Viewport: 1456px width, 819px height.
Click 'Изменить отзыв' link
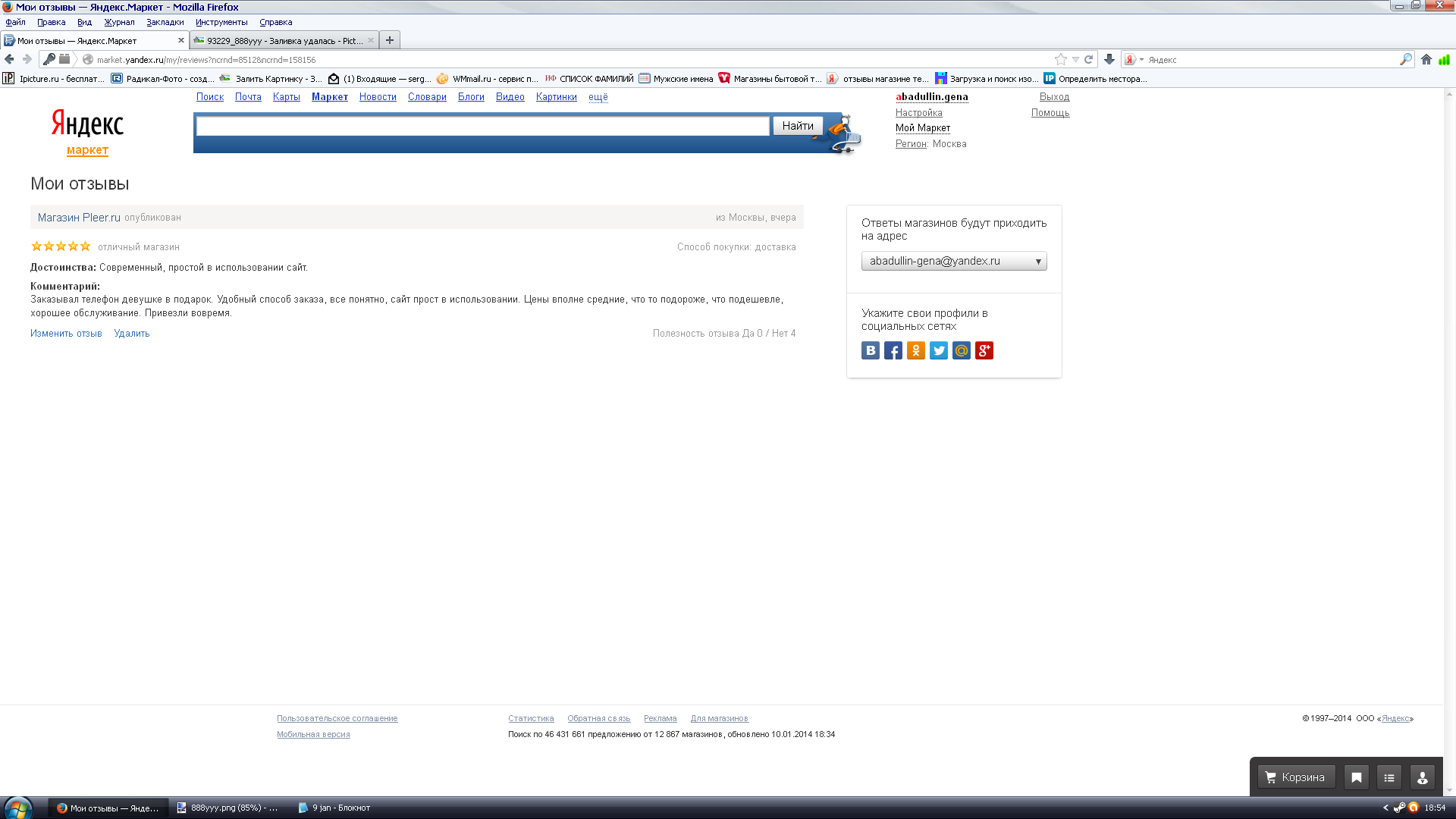66,334
